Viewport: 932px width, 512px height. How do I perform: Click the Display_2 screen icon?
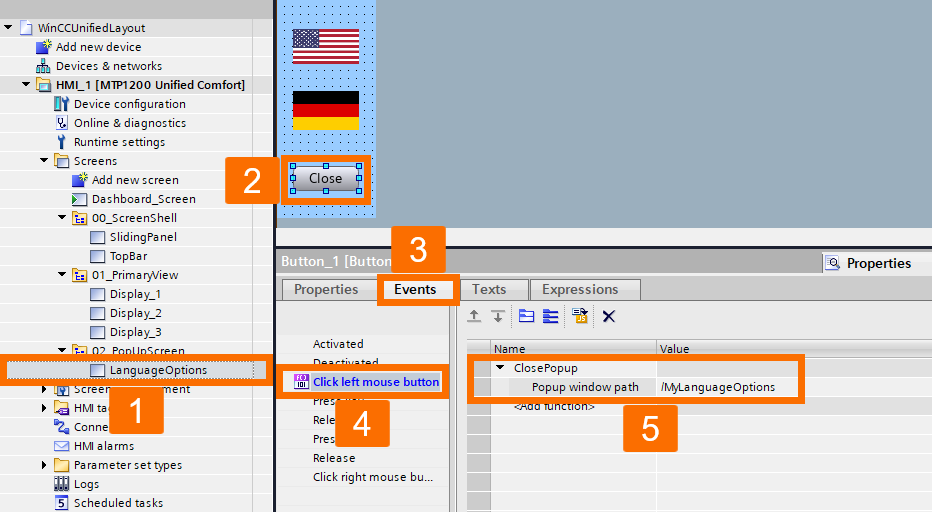tap(97, 313)
